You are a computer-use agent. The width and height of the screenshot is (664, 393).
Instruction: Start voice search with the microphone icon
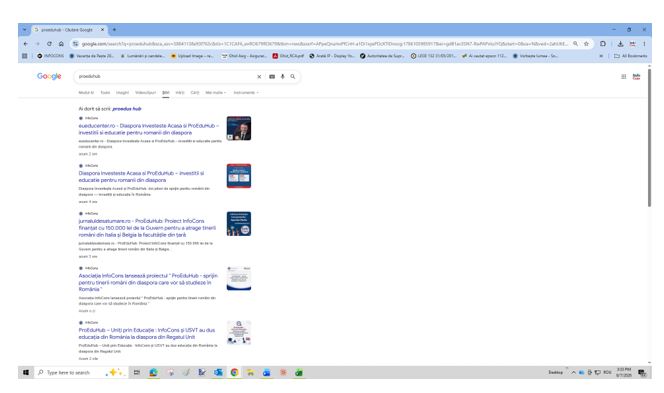[282, 77]
